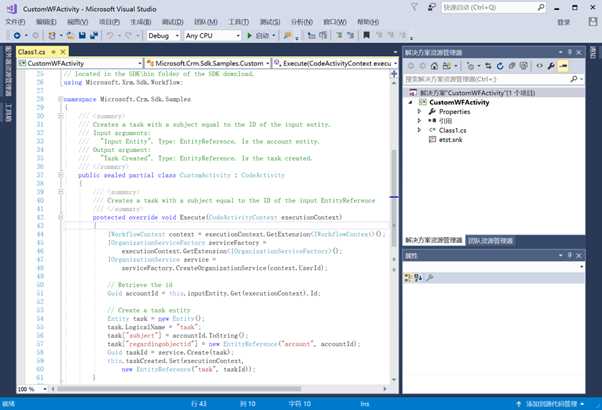Image resolution: width=602 pixels, height=410 pixels.
Task: Select the CustomWFActivity solution root node
Action: pos(477,93)
